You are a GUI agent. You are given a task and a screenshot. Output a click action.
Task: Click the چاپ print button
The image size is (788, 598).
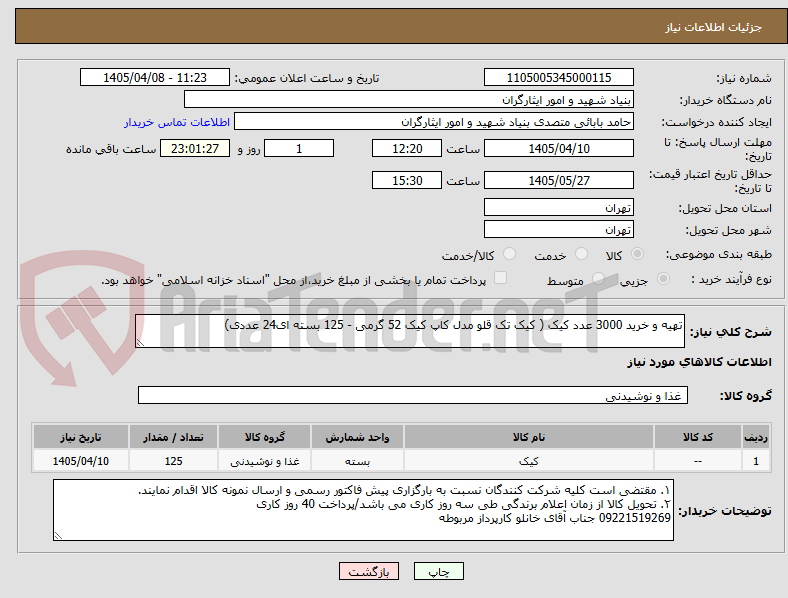click(x=439, y=571)
